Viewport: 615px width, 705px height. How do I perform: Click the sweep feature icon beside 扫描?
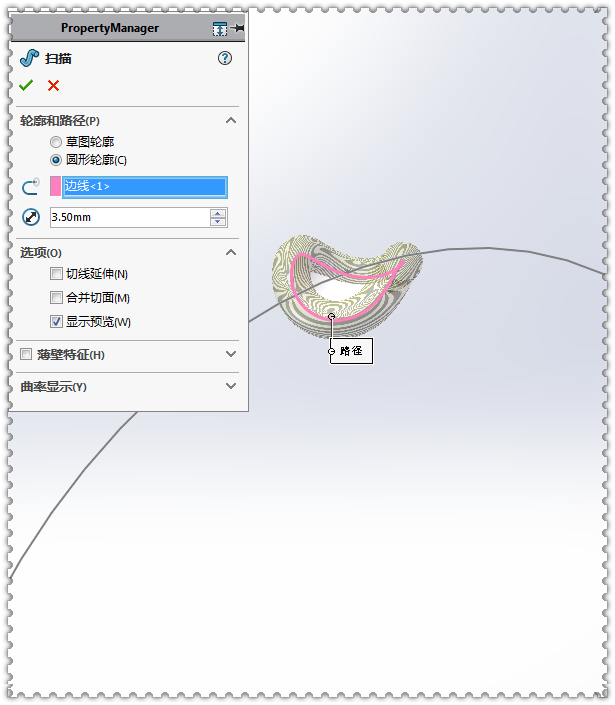click(x=30, y=58)
